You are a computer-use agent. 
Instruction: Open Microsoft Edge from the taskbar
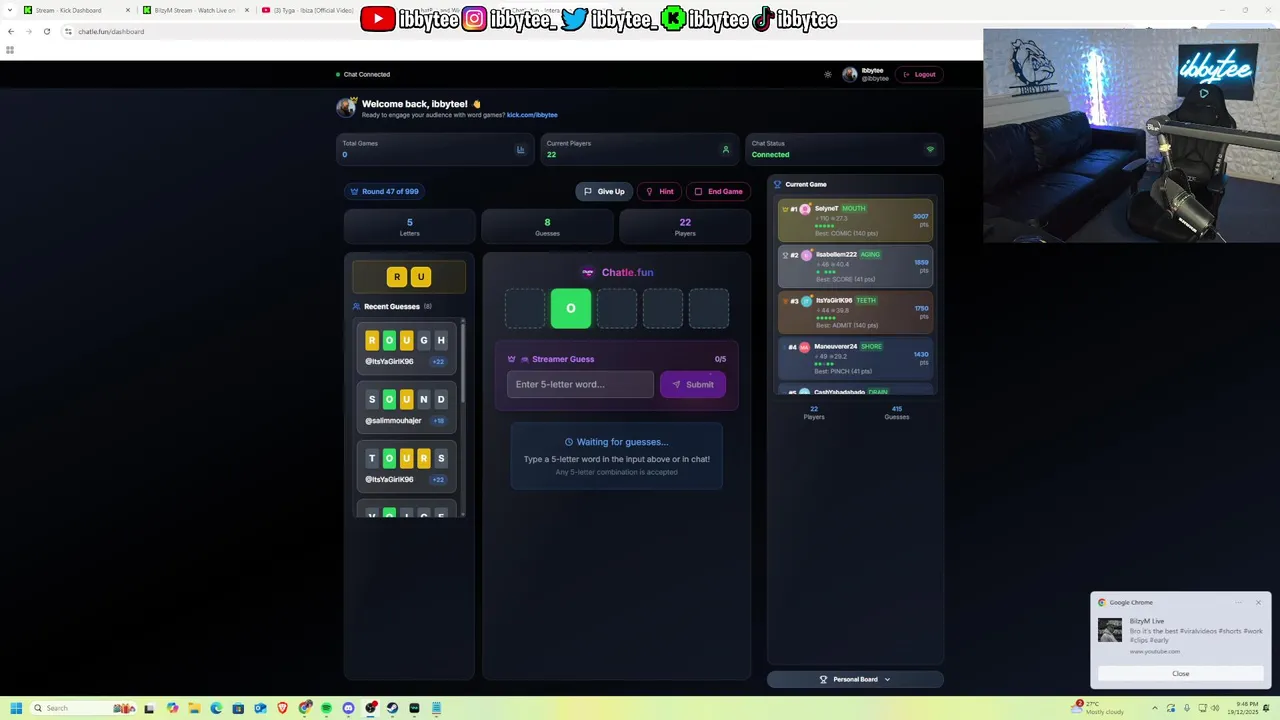point(216,708)
